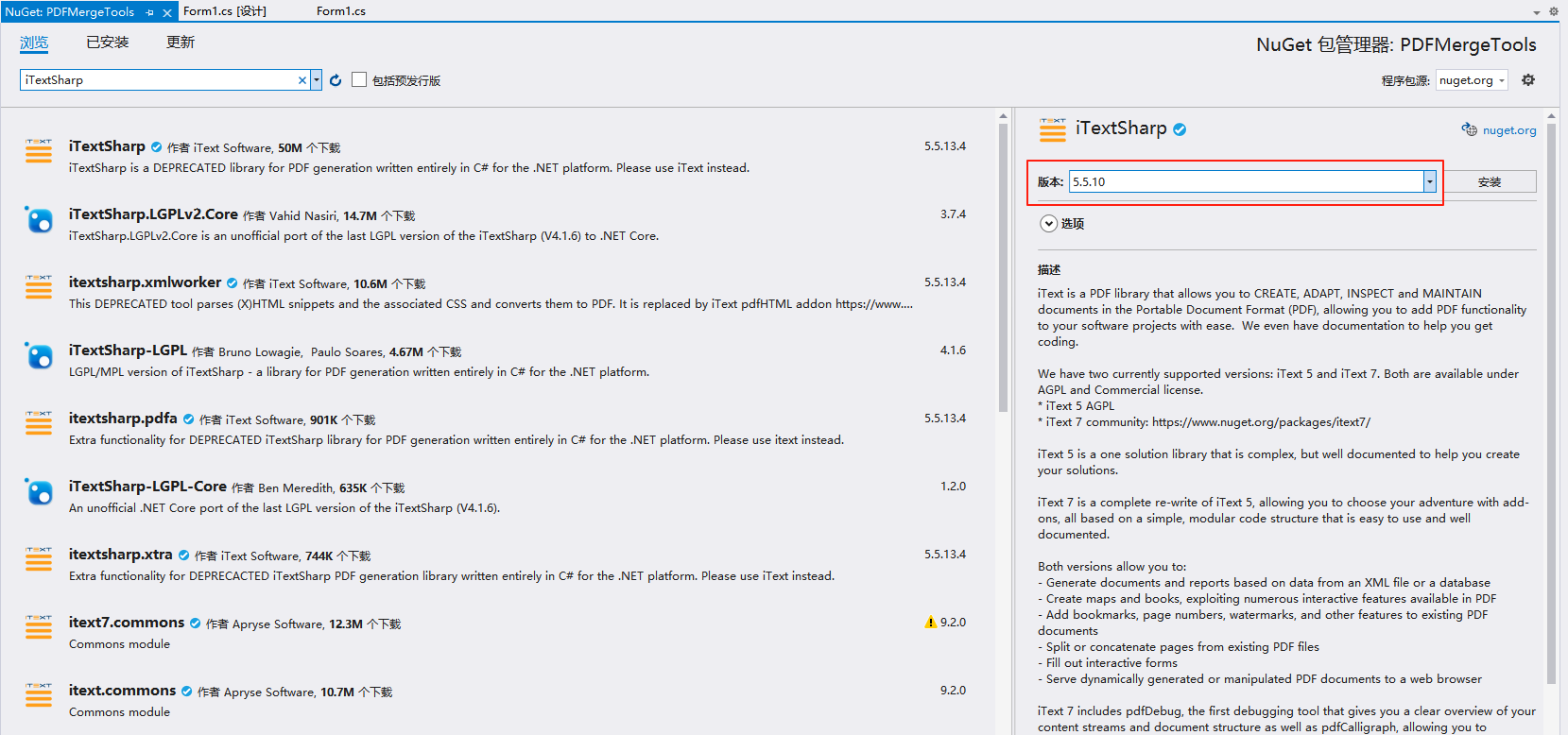This screenshot has width=1568, height=735.
Task: Select the iTextSharp-LGPL package title
Action: point(128,350)
